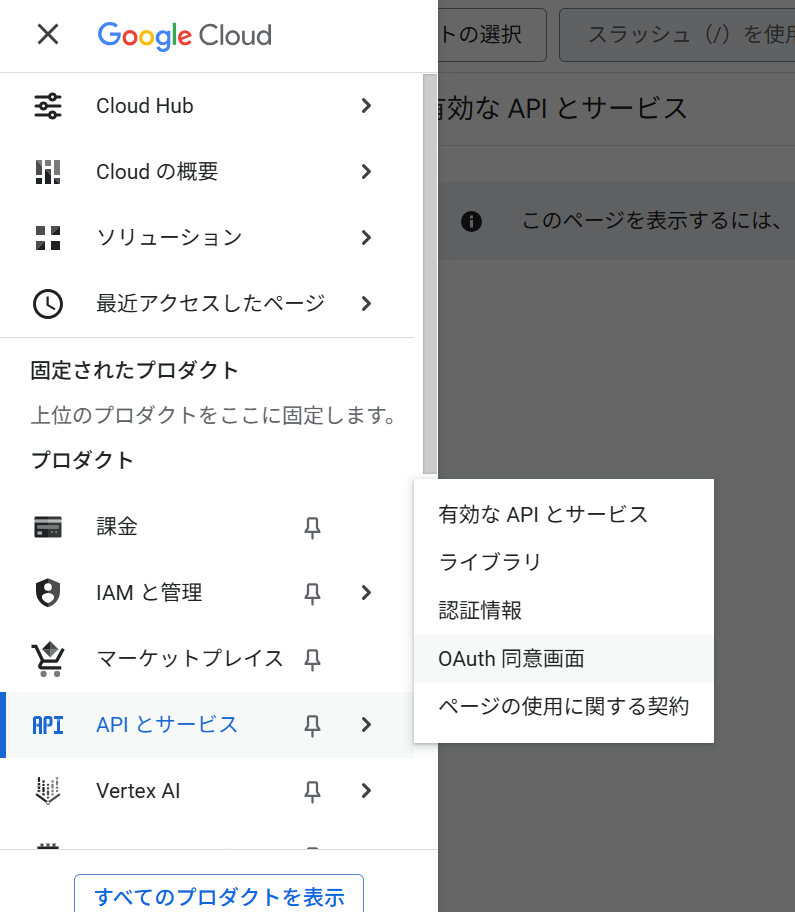Screen dimensions: 795x912
Task: Expand the IAM と管理 submenu arrow
Action: click(x=366, y=593)
